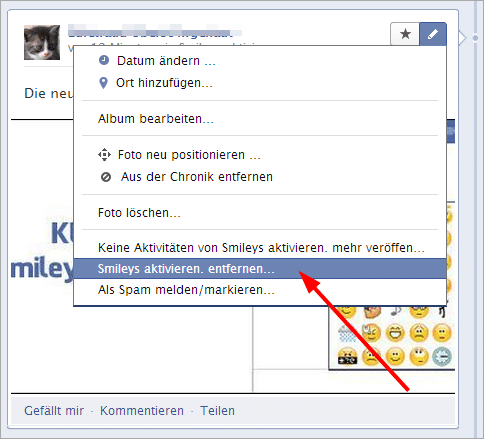Choose 'Aus der Chronik entfernen'

tap(260, 177)
